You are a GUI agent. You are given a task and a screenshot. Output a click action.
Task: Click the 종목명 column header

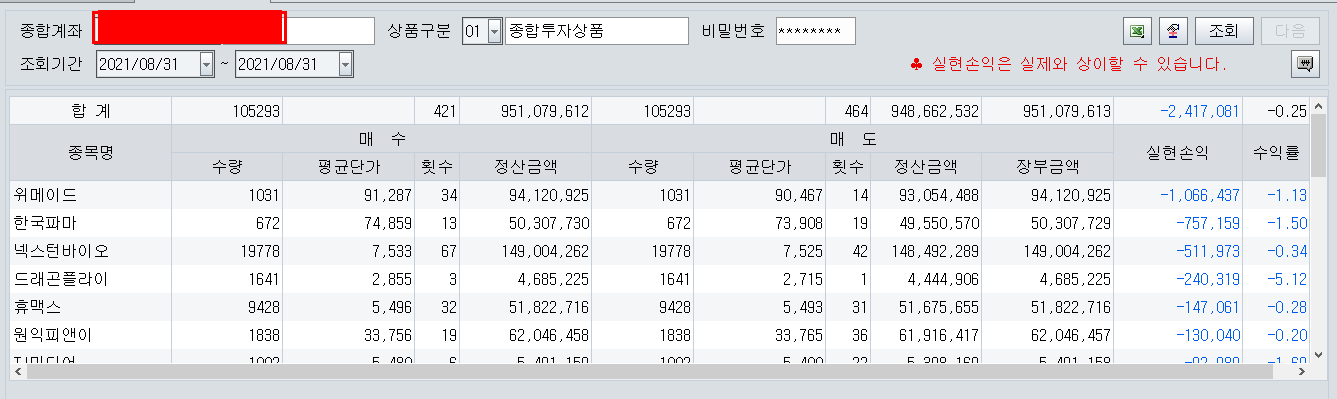click(x=90, y=152)
